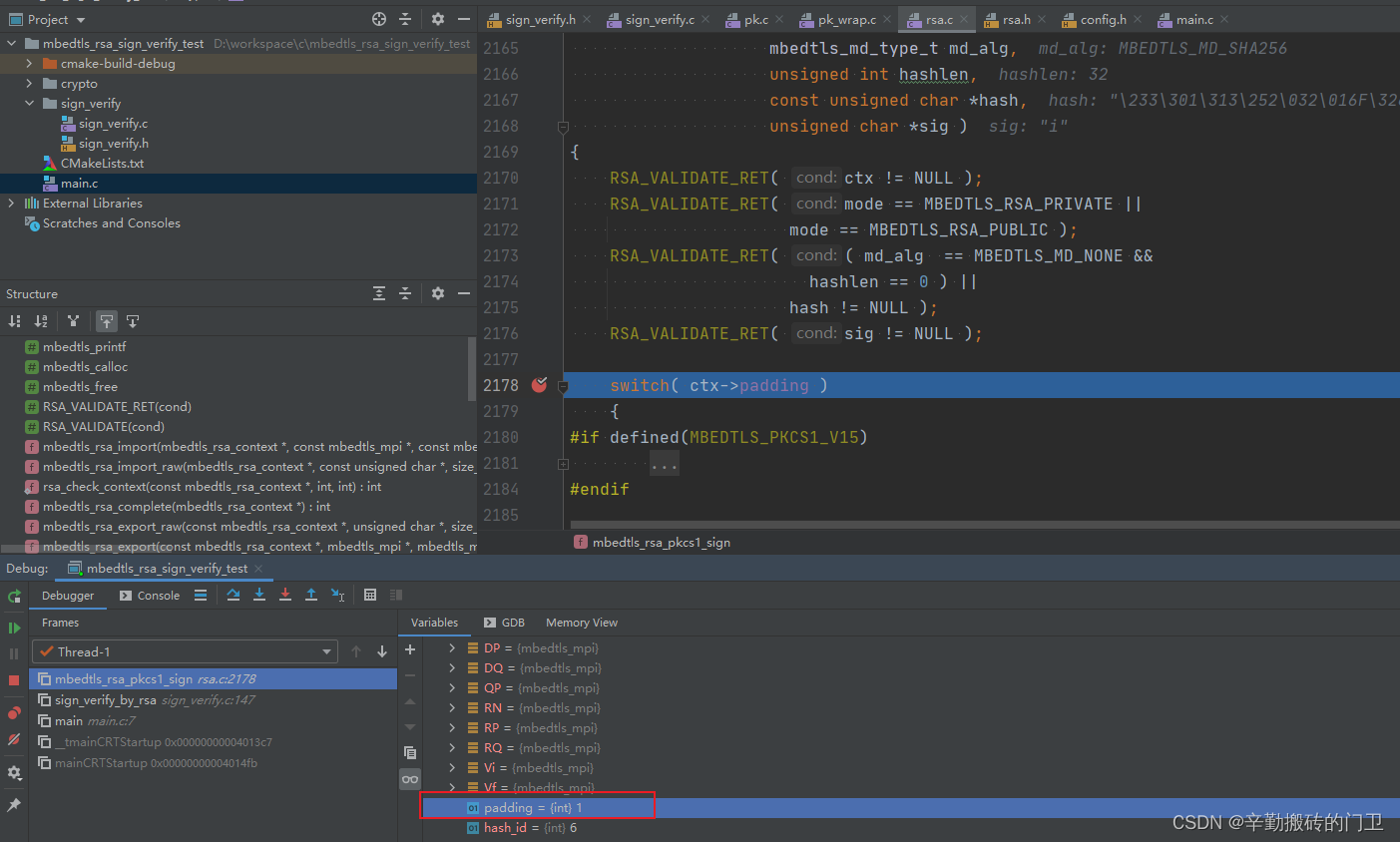Expand External Libraries node
This screenshot has width=1400, height=842.
click(x=12, y=204)
